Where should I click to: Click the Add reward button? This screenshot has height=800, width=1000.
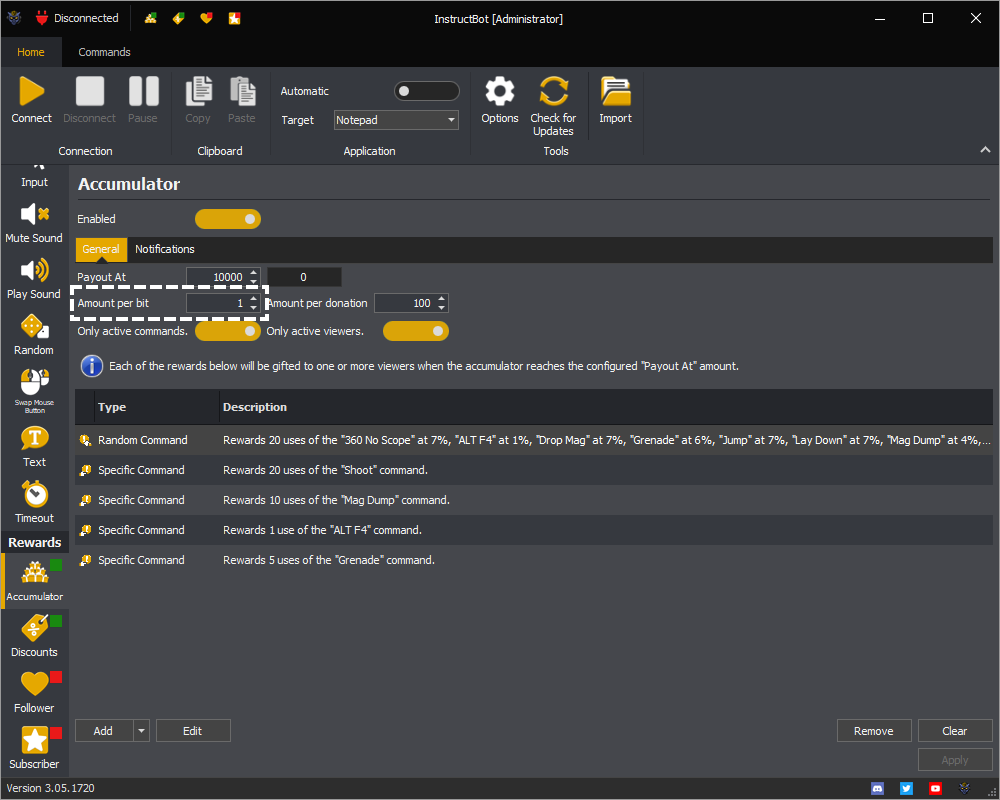104,731
